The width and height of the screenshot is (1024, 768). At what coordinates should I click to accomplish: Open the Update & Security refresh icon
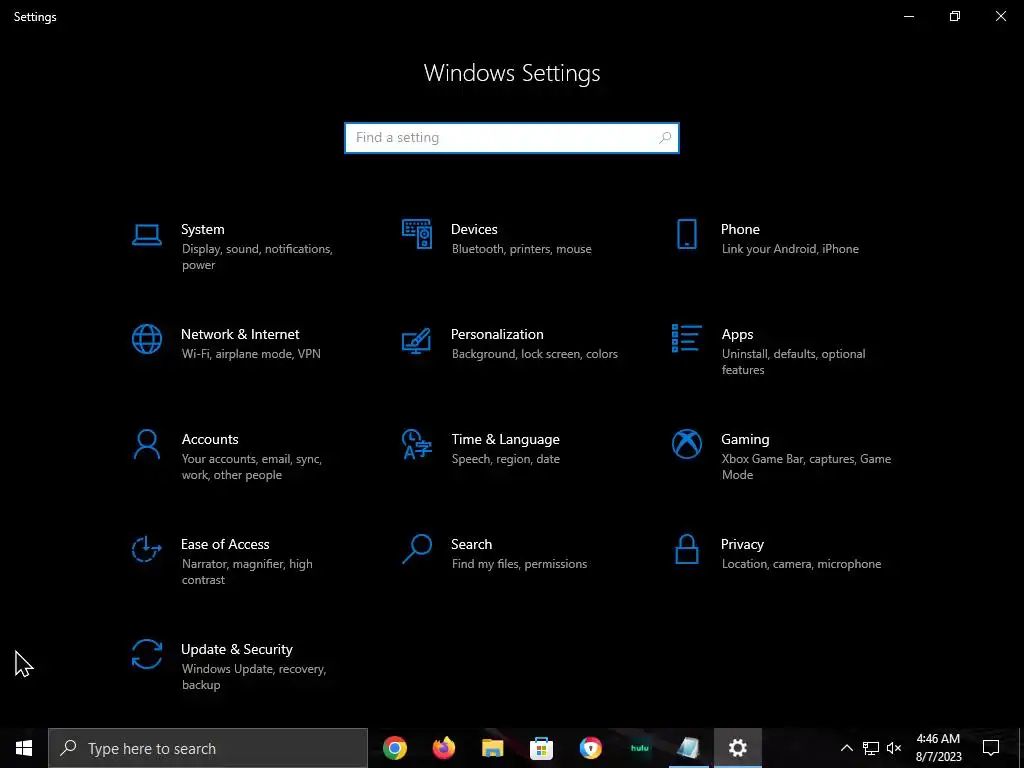(x=147, y=654)
